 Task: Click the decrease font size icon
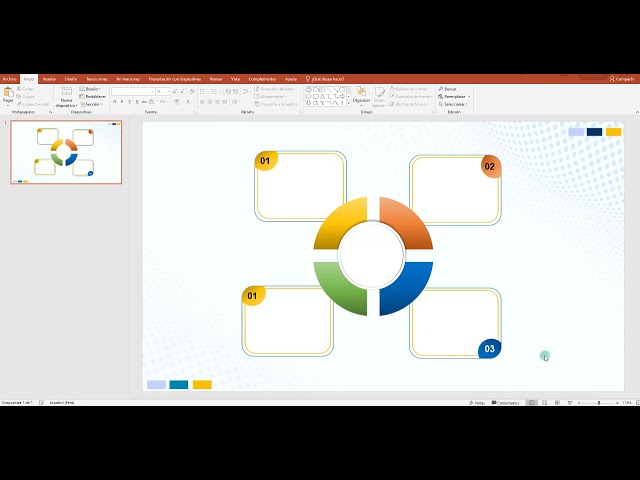tap(182, 91)
